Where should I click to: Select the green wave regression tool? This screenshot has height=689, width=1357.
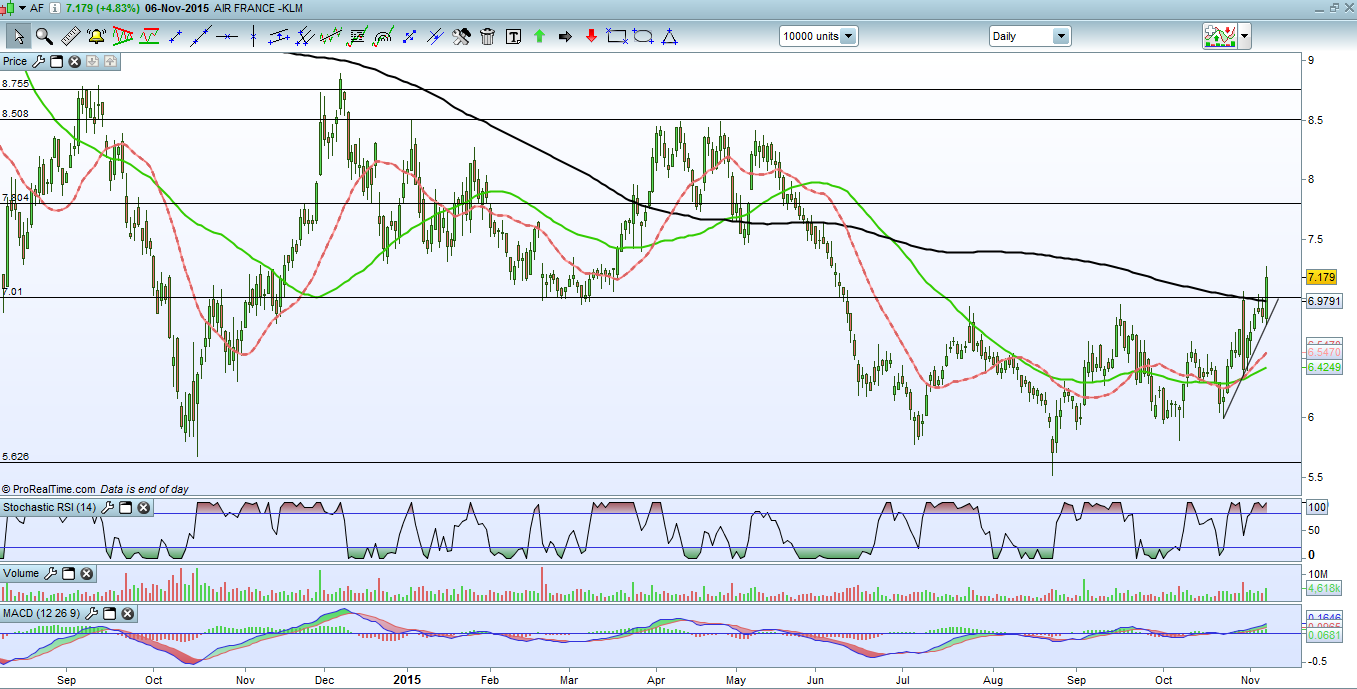pyautogui.click(x=330, y=37)
